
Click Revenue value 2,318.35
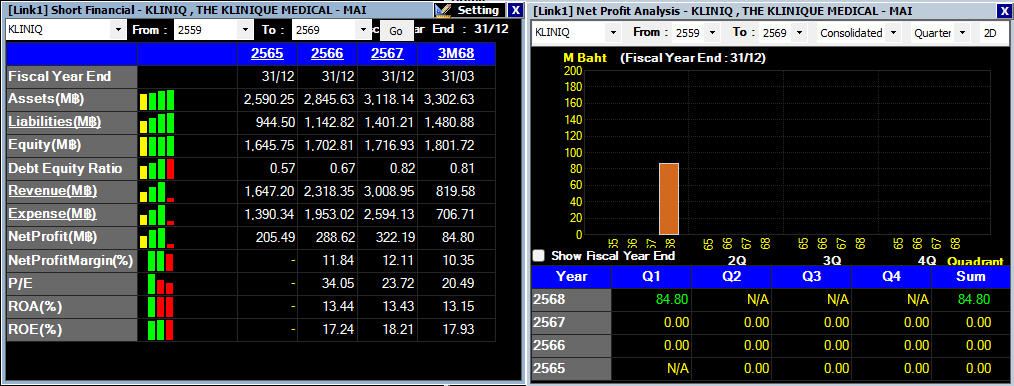(329, 192)
